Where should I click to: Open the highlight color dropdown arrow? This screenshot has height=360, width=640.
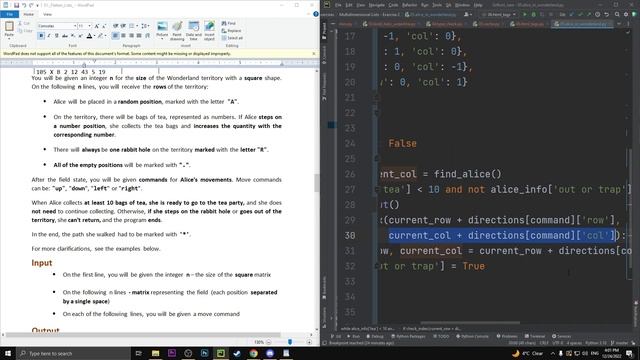coord(105,36)
